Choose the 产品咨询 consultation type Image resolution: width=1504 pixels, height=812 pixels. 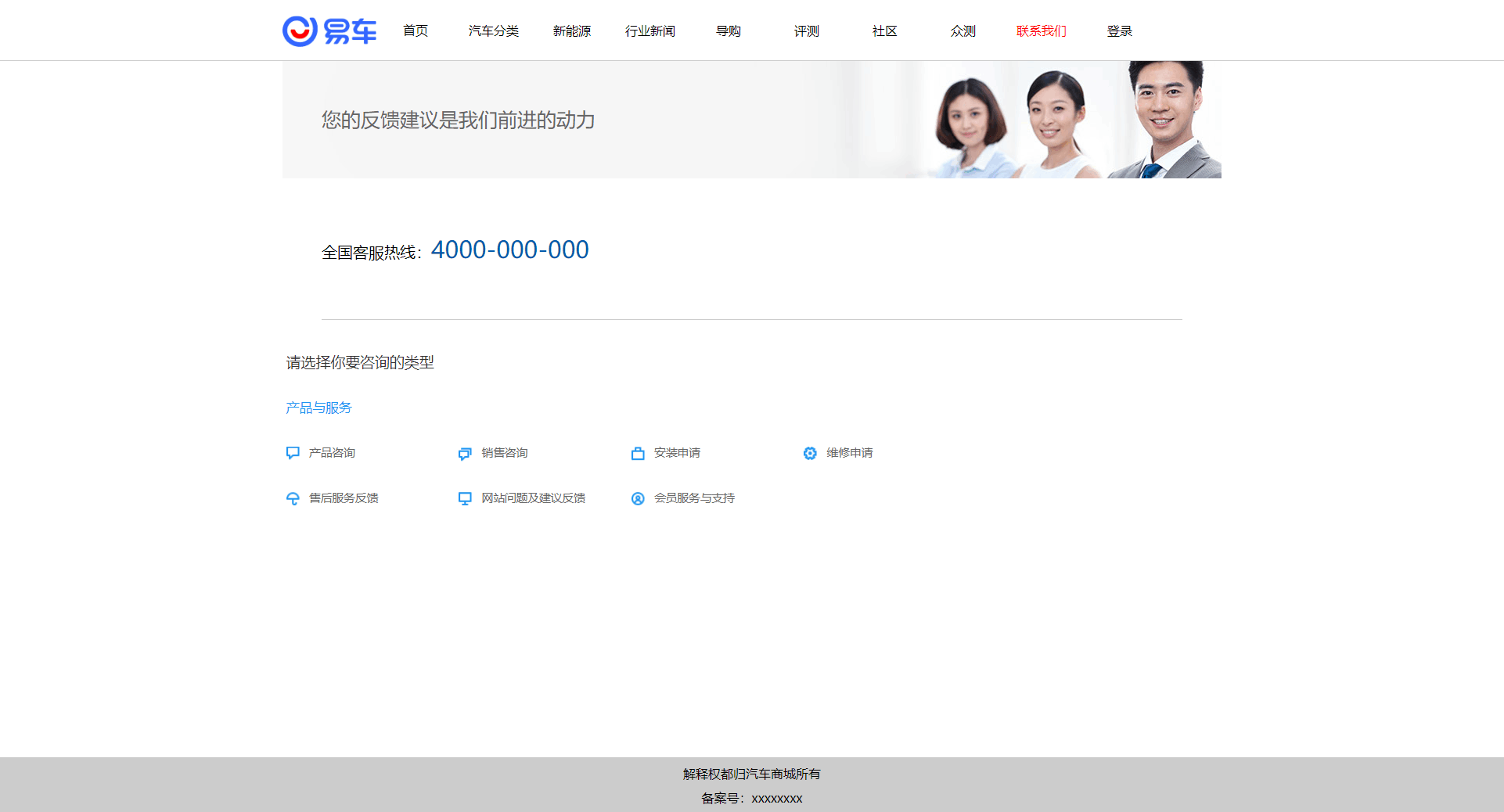[x=332, y=453]
